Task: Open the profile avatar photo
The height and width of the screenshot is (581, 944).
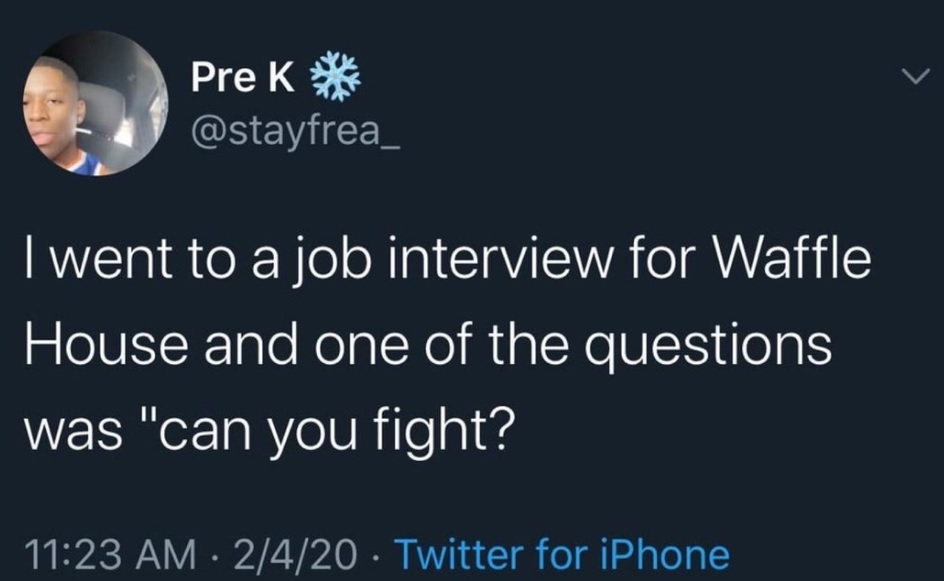Action: (x=96, y=103)
